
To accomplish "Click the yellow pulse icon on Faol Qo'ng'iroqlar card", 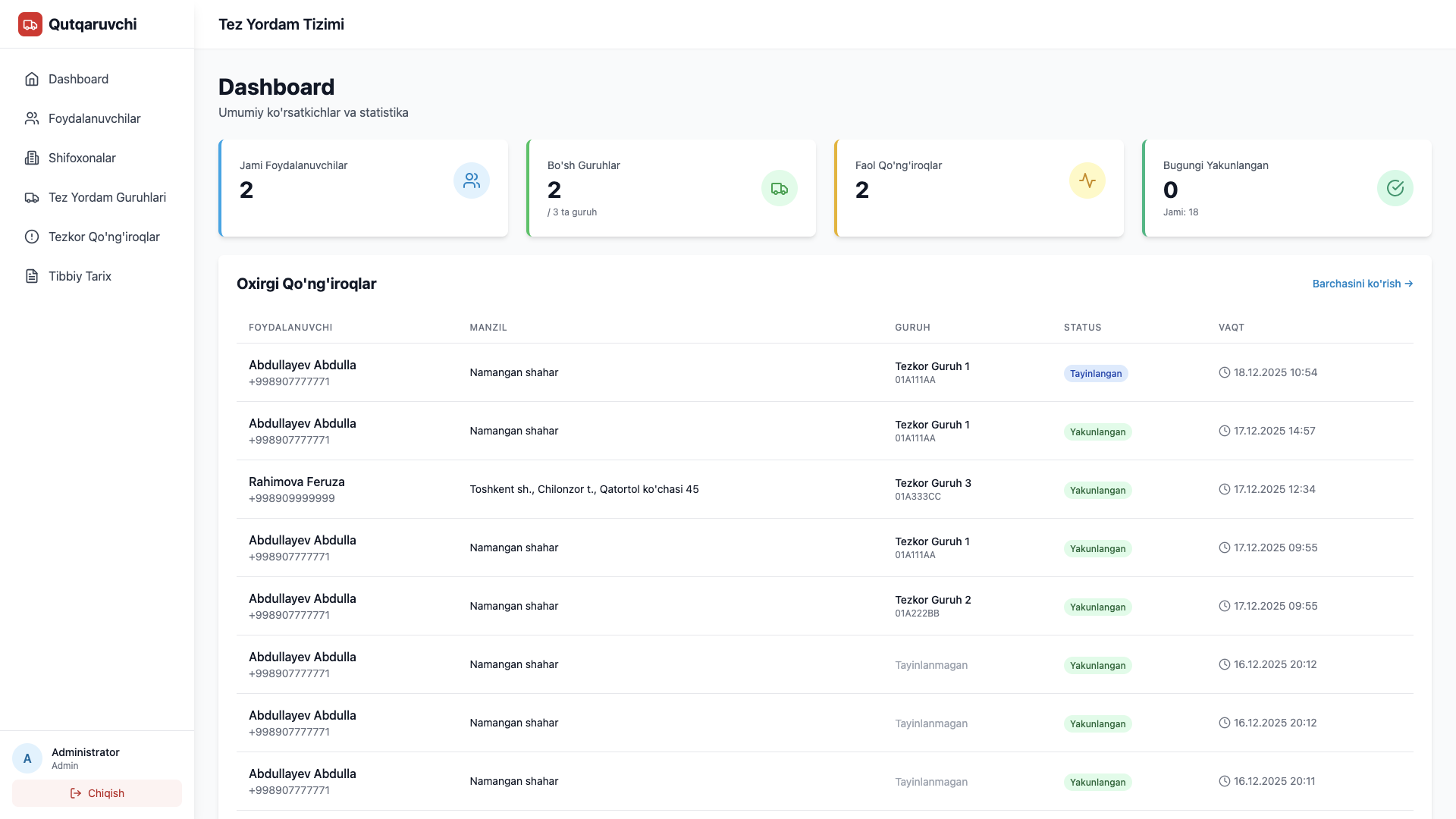I will coord(1087,180).
